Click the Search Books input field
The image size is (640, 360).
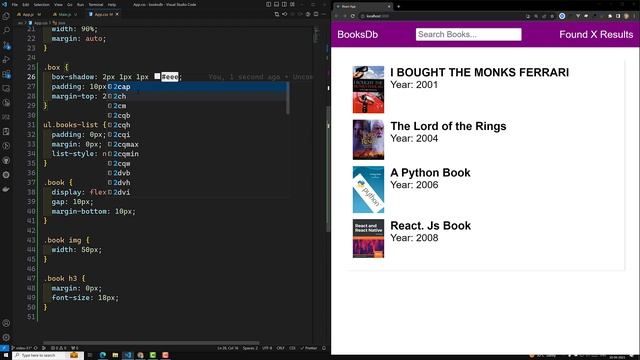pyautogui.click(x=469, y=34)
